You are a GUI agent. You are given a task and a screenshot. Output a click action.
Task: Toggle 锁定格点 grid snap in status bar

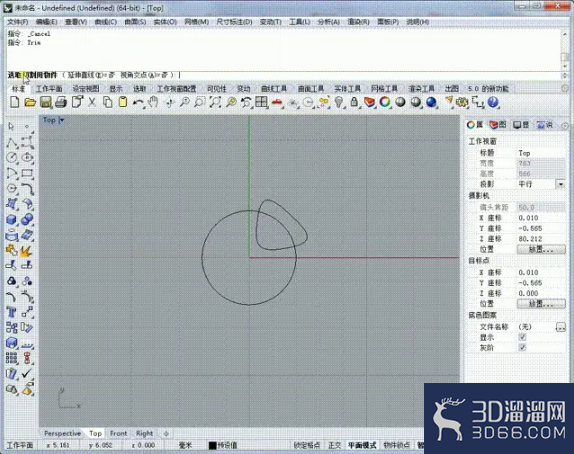pos(307,445)
